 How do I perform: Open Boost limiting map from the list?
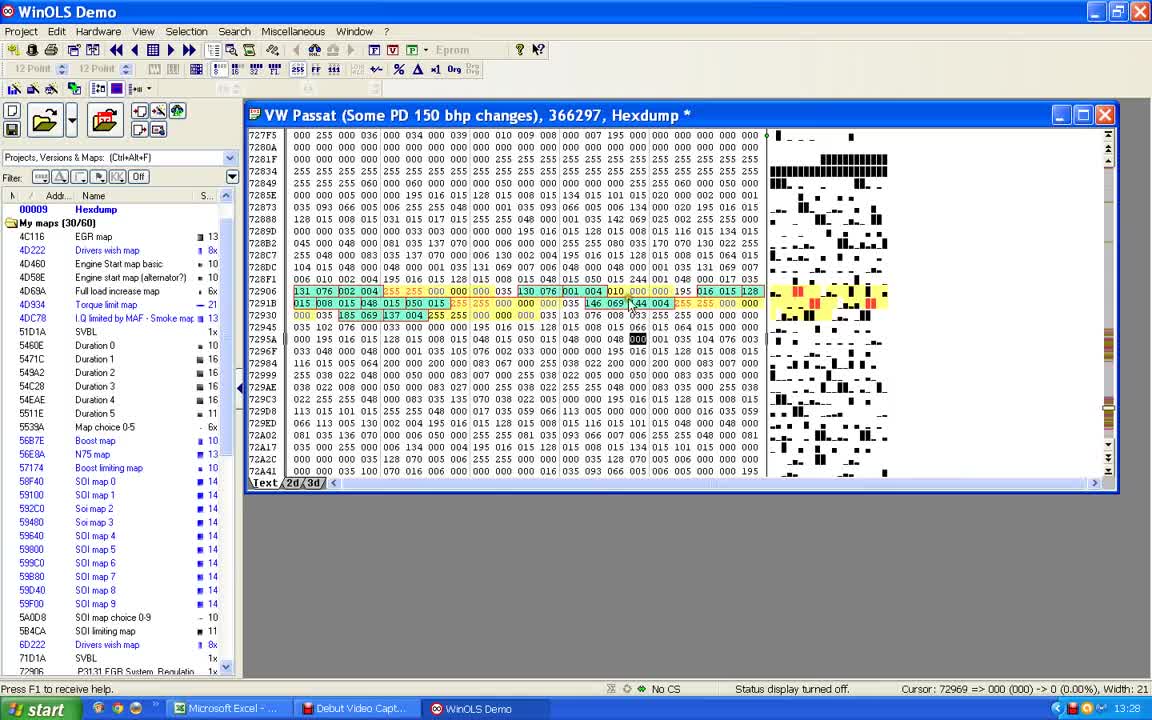pyautogui.click(x=108, y=468)
